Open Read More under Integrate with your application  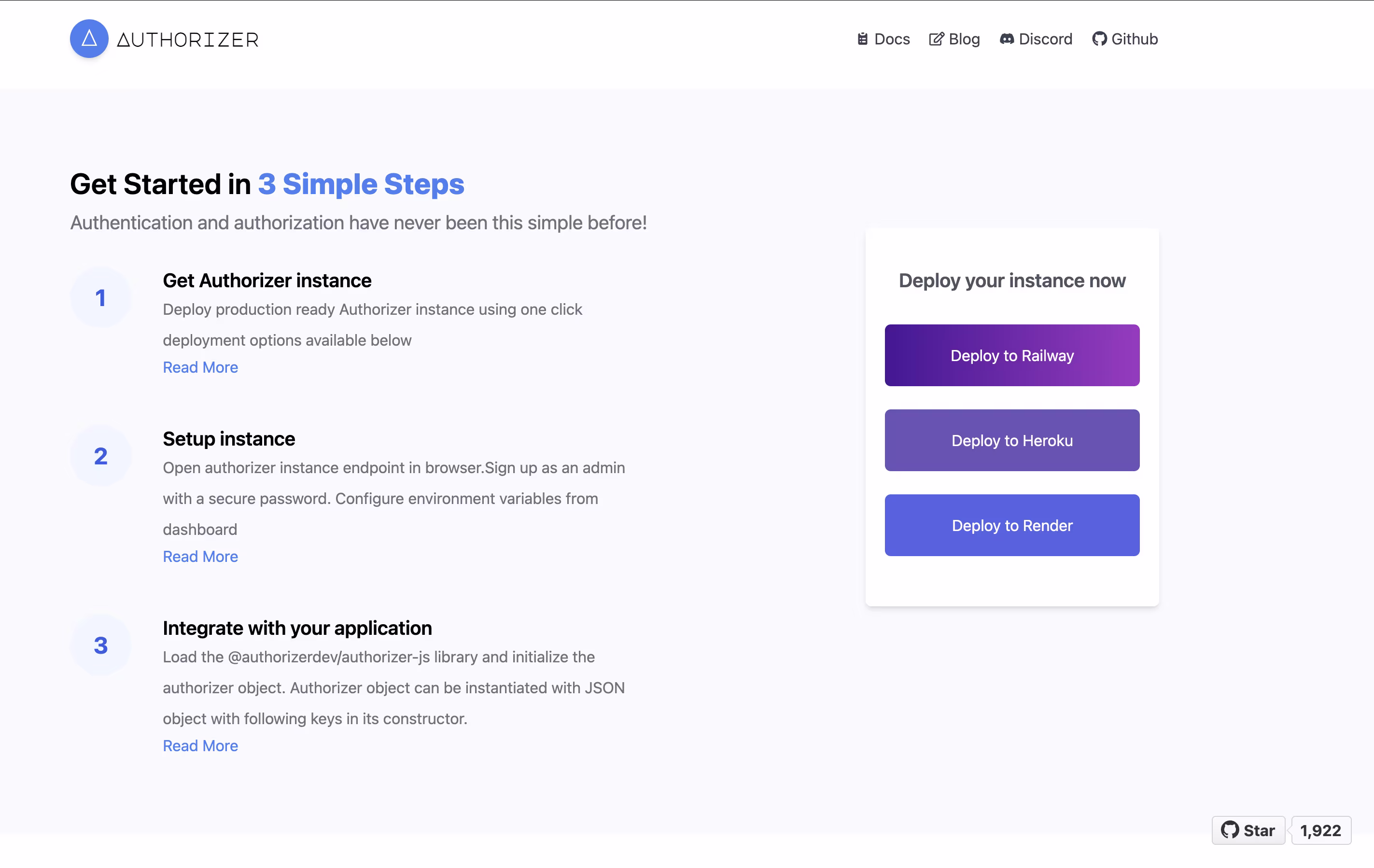(200, 745)
